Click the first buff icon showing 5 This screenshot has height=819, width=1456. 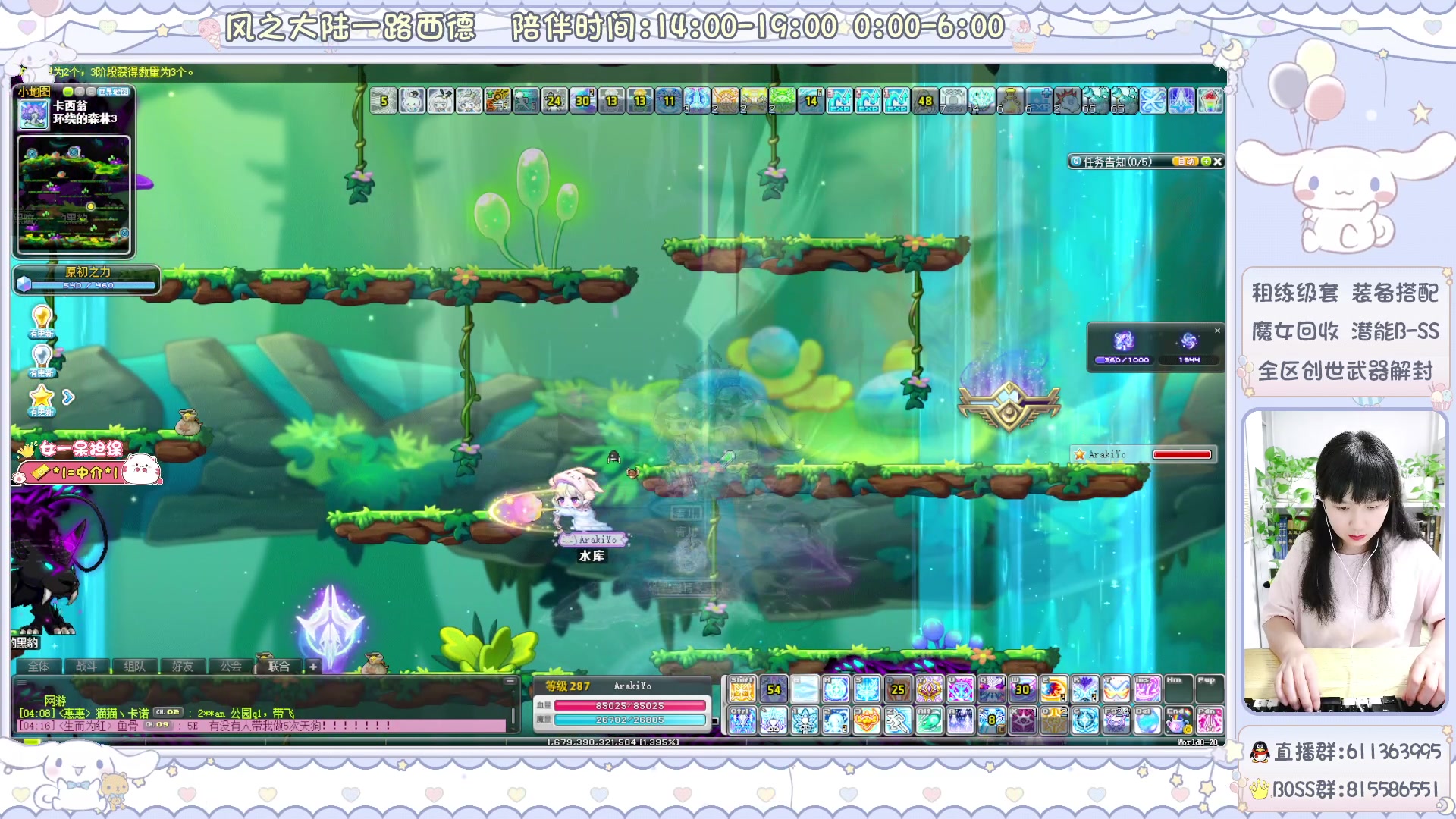384,100
